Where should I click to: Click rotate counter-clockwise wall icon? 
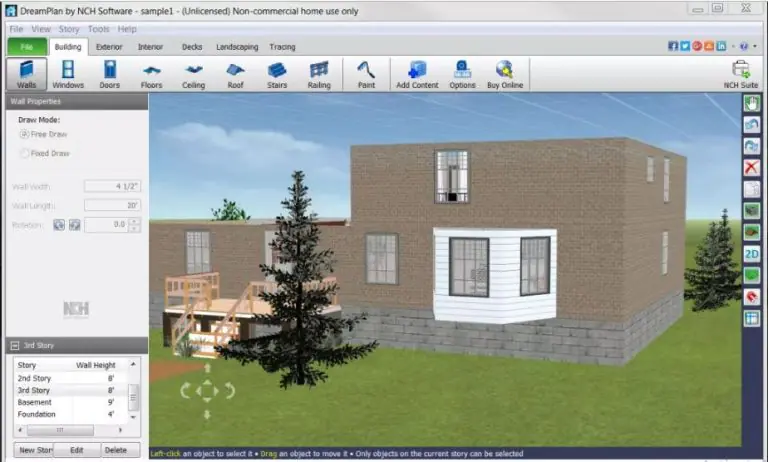59,225
